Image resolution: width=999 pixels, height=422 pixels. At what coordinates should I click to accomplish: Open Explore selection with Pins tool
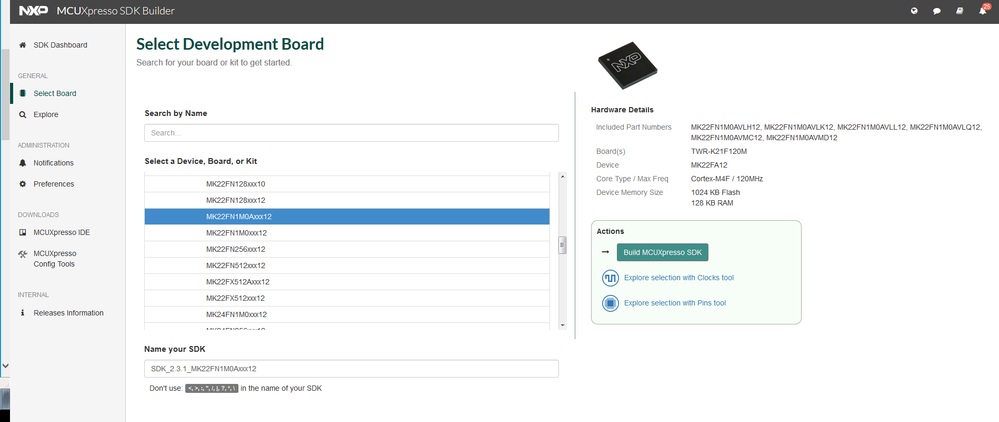coord(675,303)
